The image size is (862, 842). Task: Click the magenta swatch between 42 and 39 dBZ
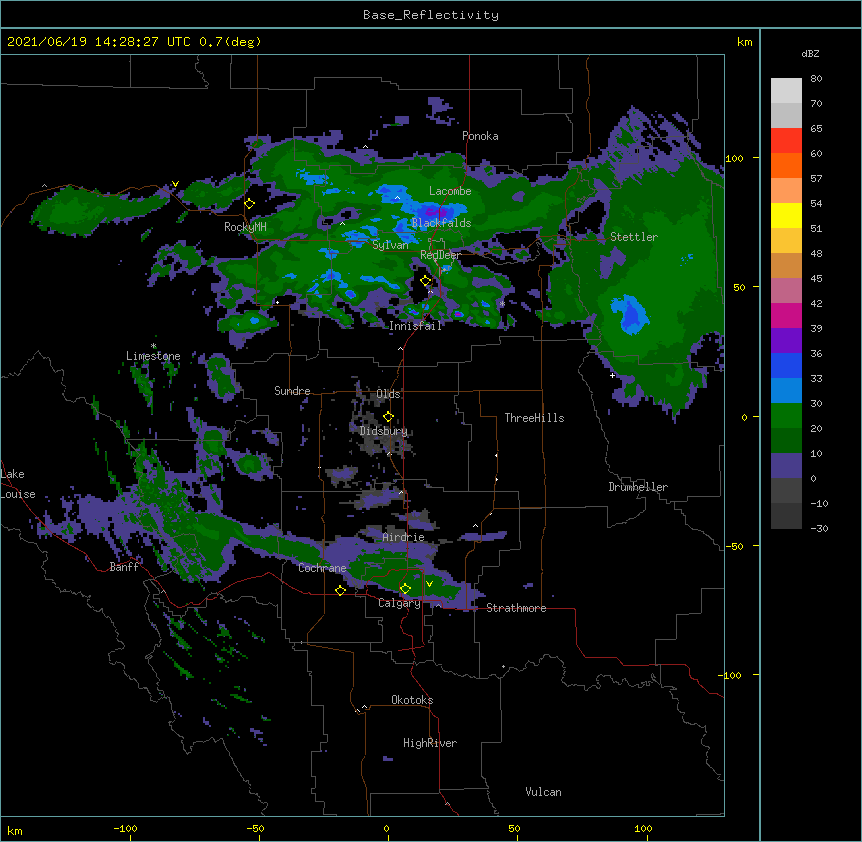point(786,315)
